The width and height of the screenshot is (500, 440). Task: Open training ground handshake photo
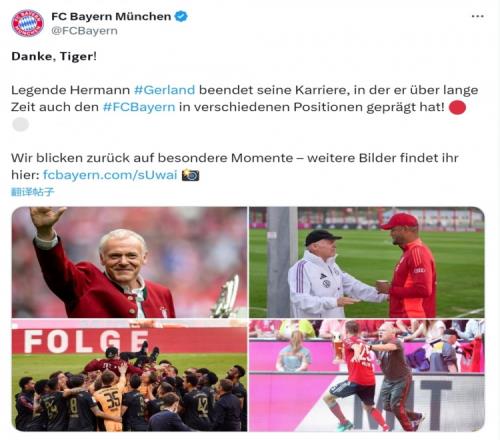367,262
